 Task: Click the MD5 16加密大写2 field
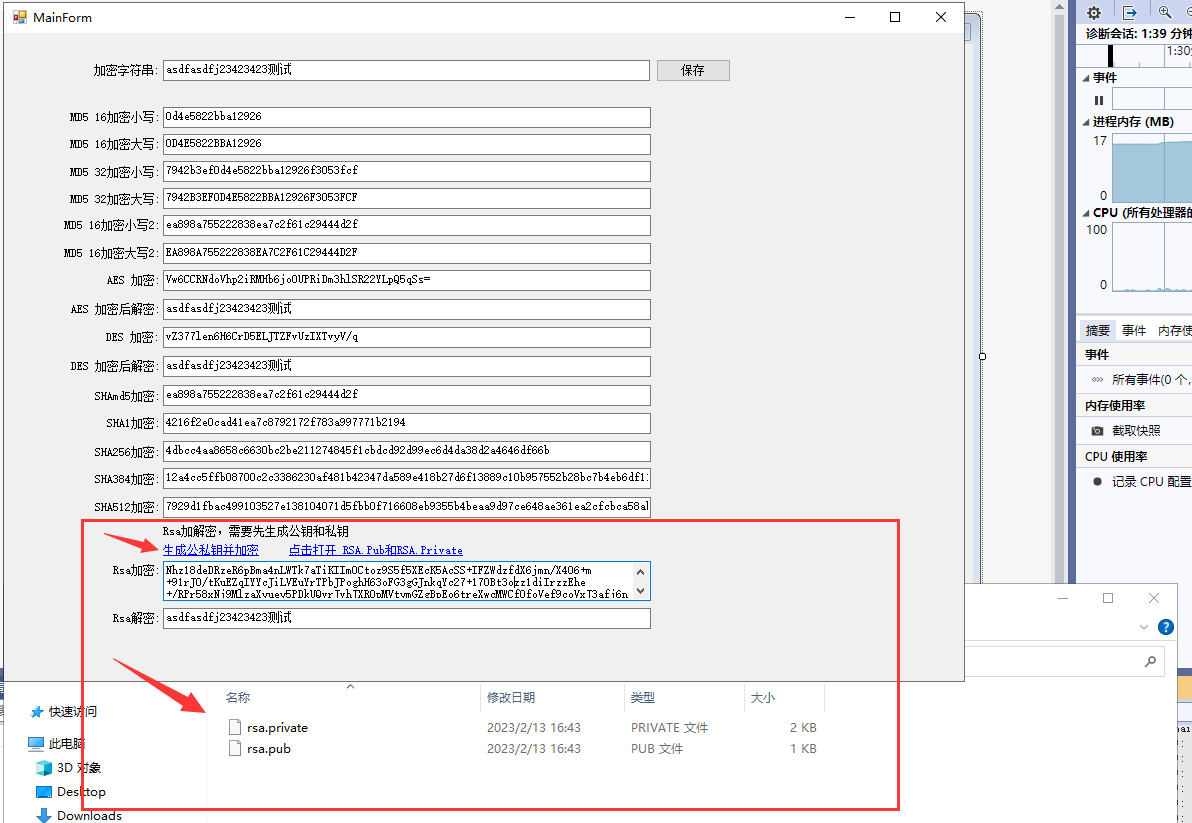click(407, 253)
